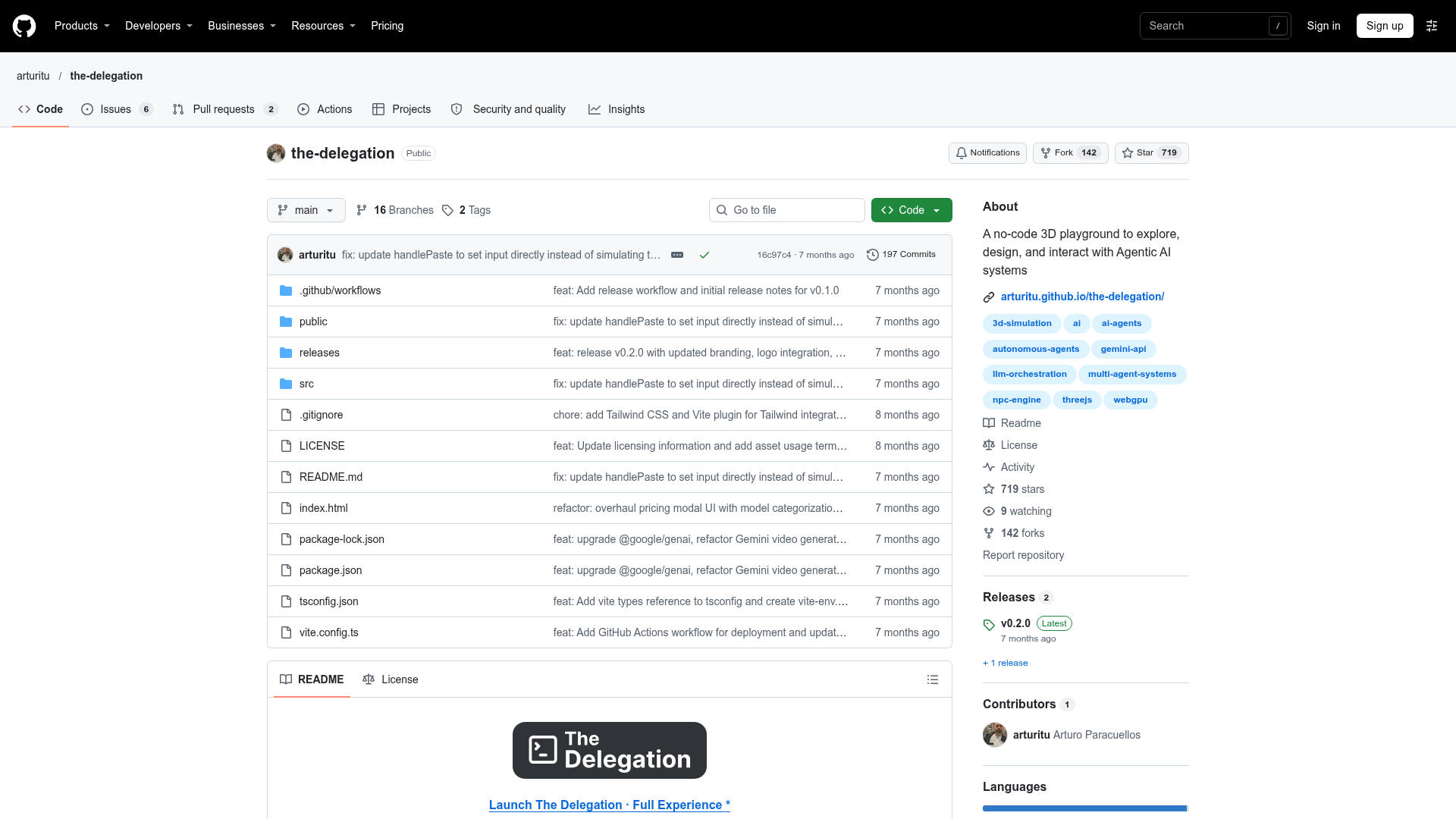Open README outline list icon
The height and width of the screenshot is (819, 1456).
click(933, 679)
